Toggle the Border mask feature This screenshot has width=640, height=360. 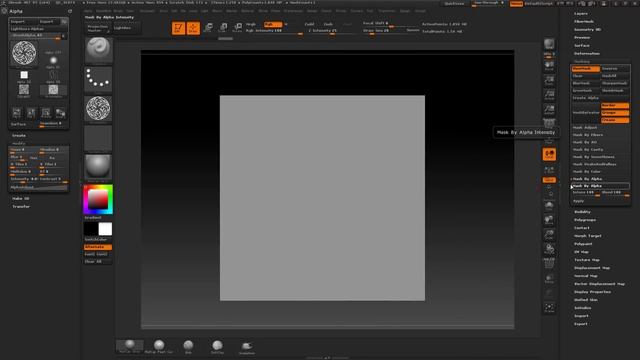(x=615, y=105)
